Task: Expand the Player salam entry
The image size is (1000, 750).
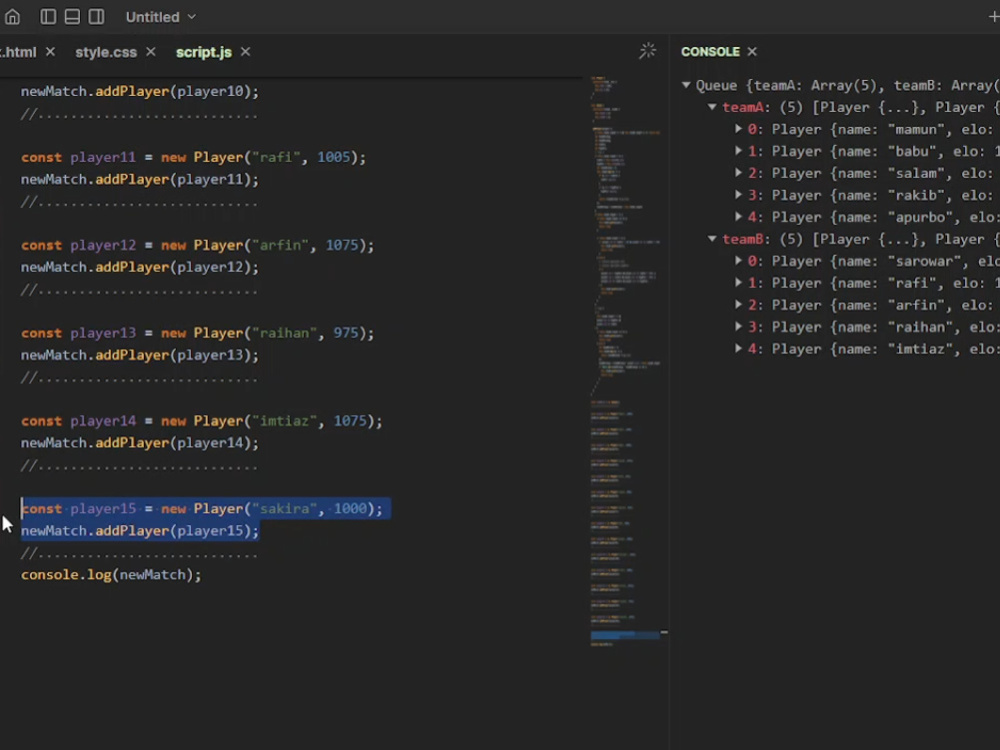Action: pos(738,173)
